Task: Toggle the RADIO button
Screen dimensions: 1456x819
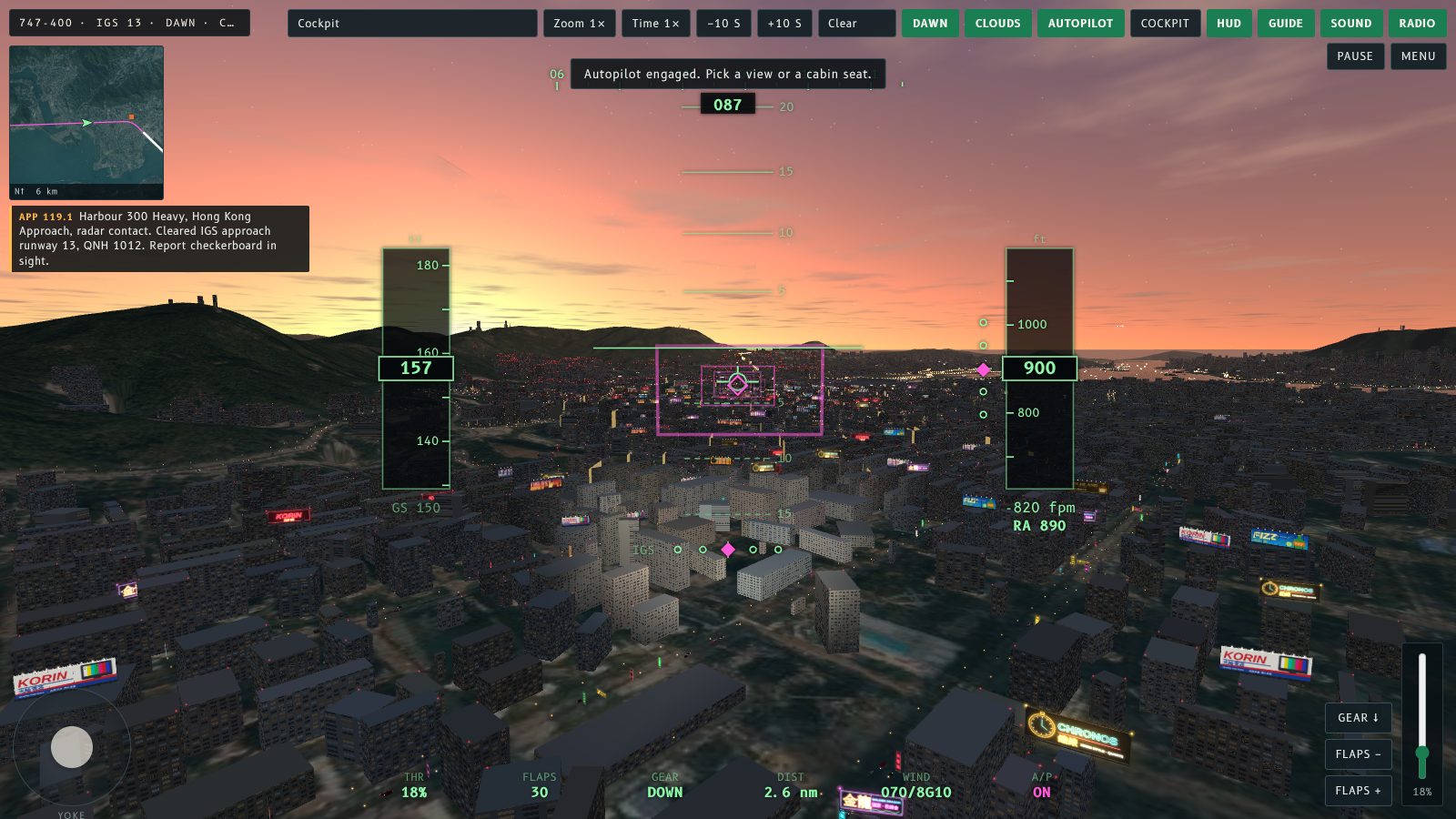Action: (1417, 24)
